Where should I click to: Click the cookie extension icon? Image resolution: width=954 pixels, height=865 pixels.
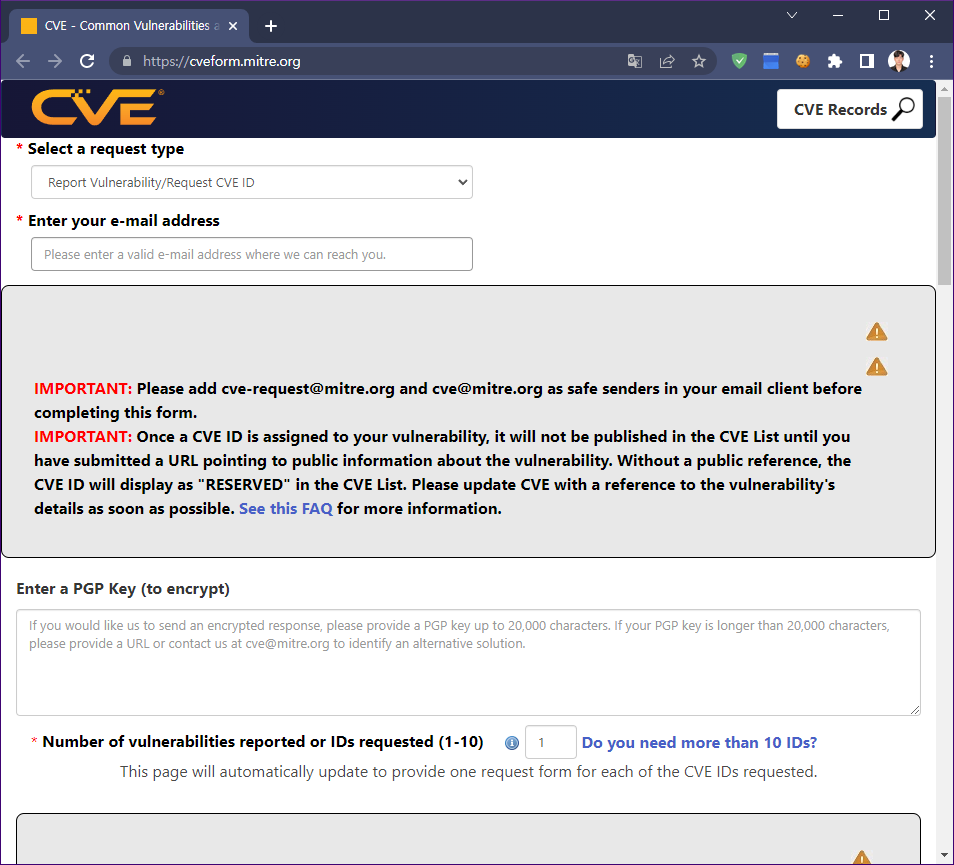point(803,61)
